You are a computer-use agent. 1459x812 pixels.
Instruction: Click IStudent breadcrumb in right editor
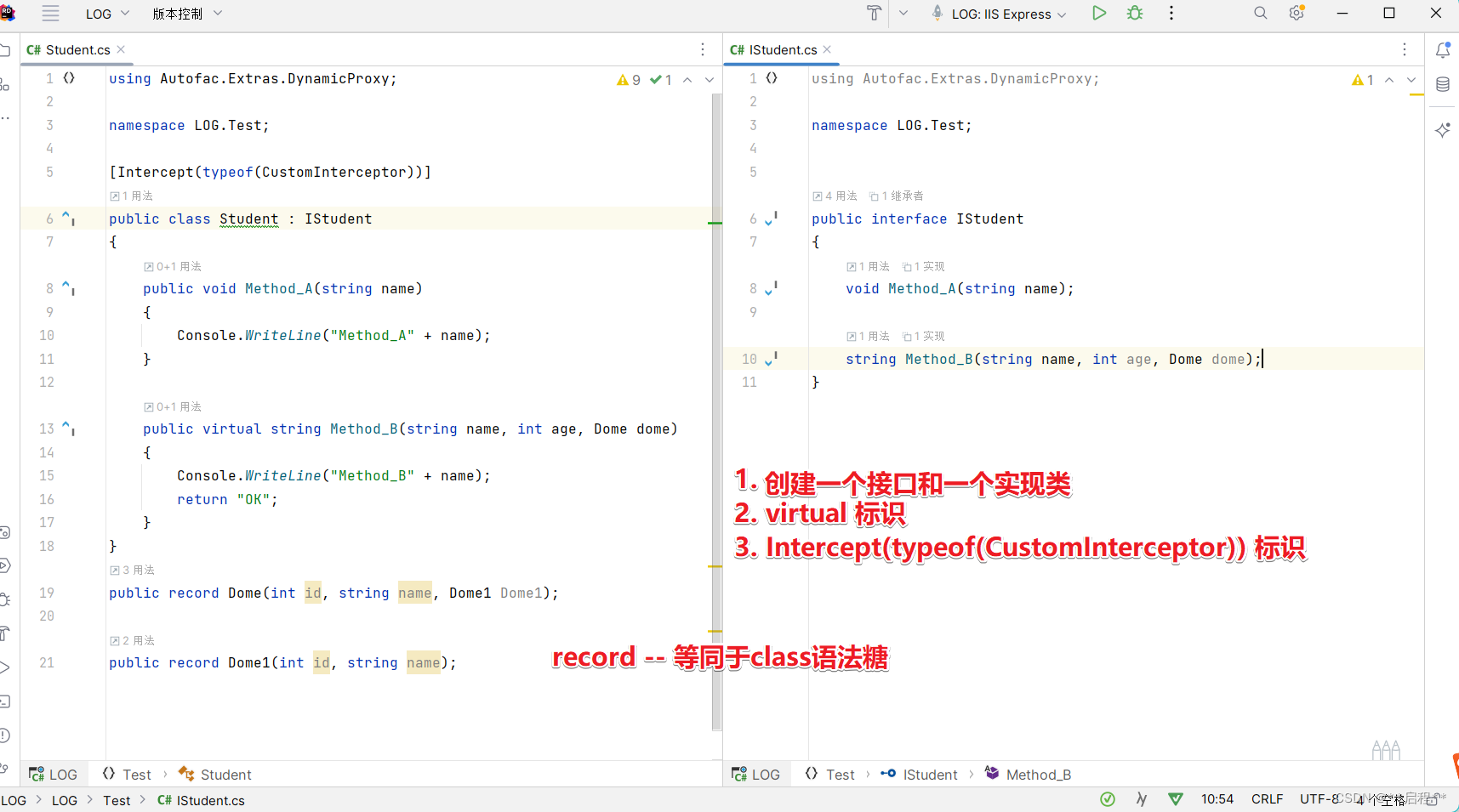click(919, 775)
